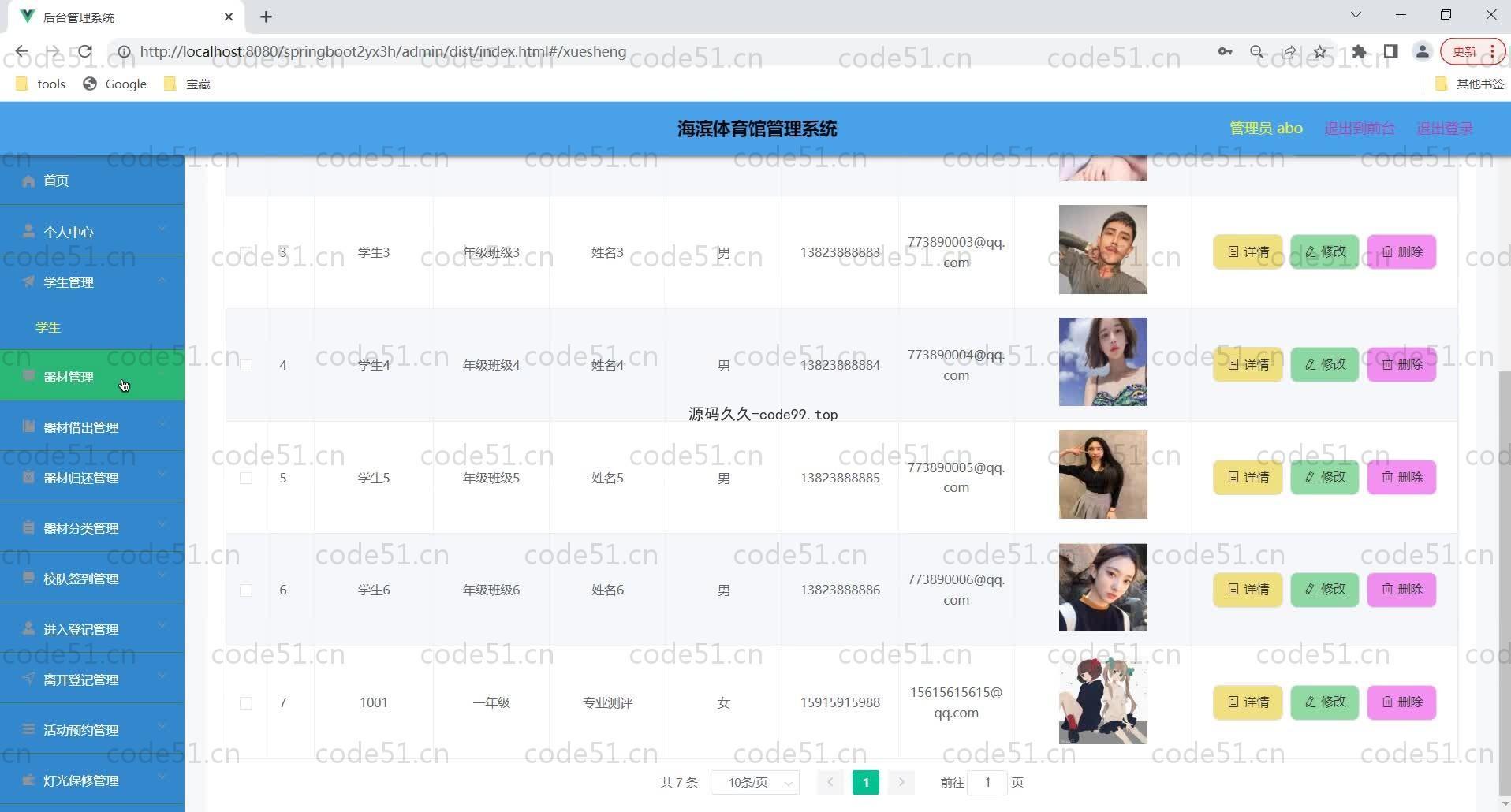Click the browser 更新 button
This screenshot has height=812, width=1511.
click(x=1472, y=51)
